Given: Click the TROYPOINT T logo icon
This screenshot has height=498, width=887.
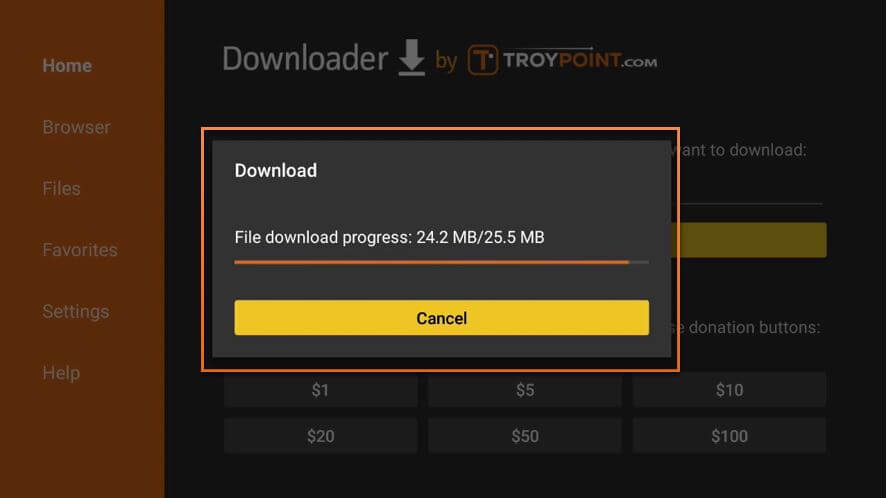Looking at the screenshot, I should pos(483,60).
